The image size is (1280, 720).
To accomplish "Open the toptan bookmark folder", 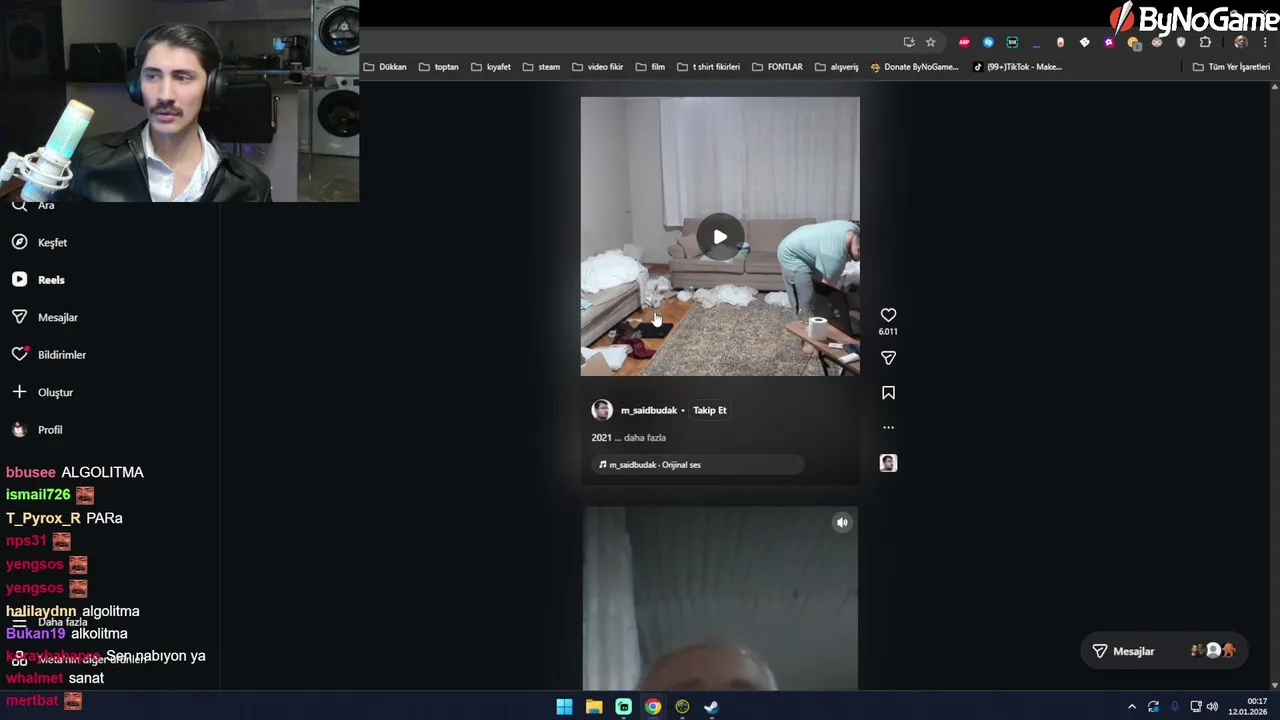I will point(439,67).
